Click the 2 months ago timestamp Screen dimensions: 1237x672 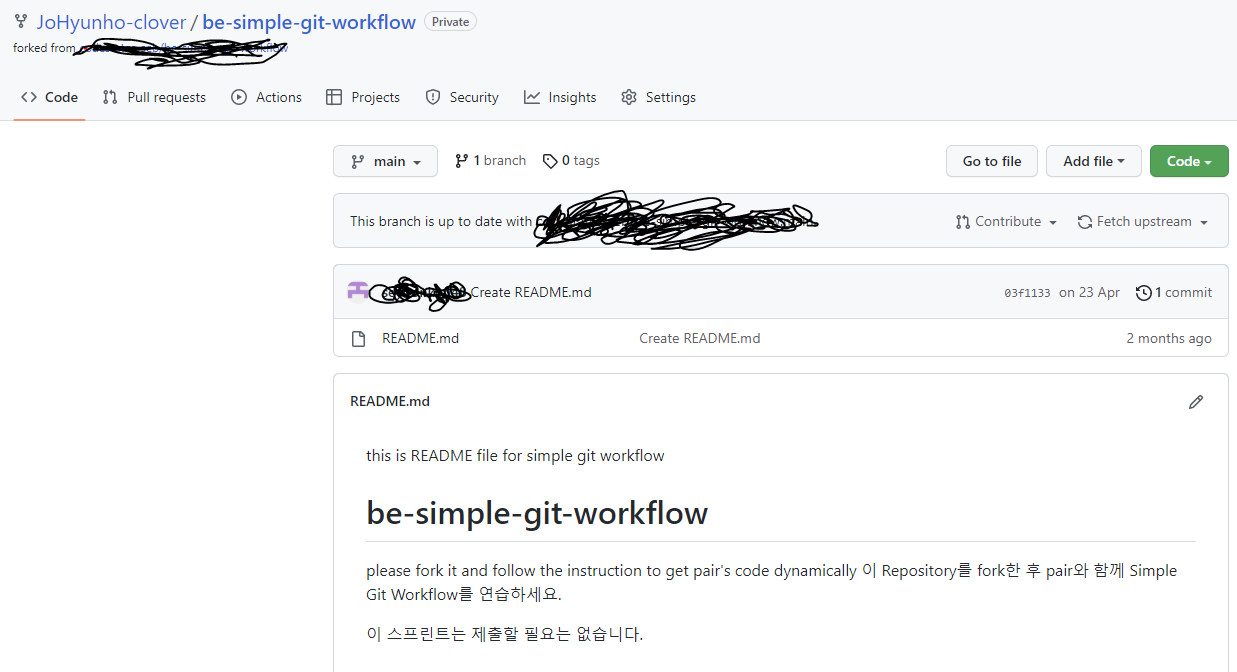[x=1169, y=338]
